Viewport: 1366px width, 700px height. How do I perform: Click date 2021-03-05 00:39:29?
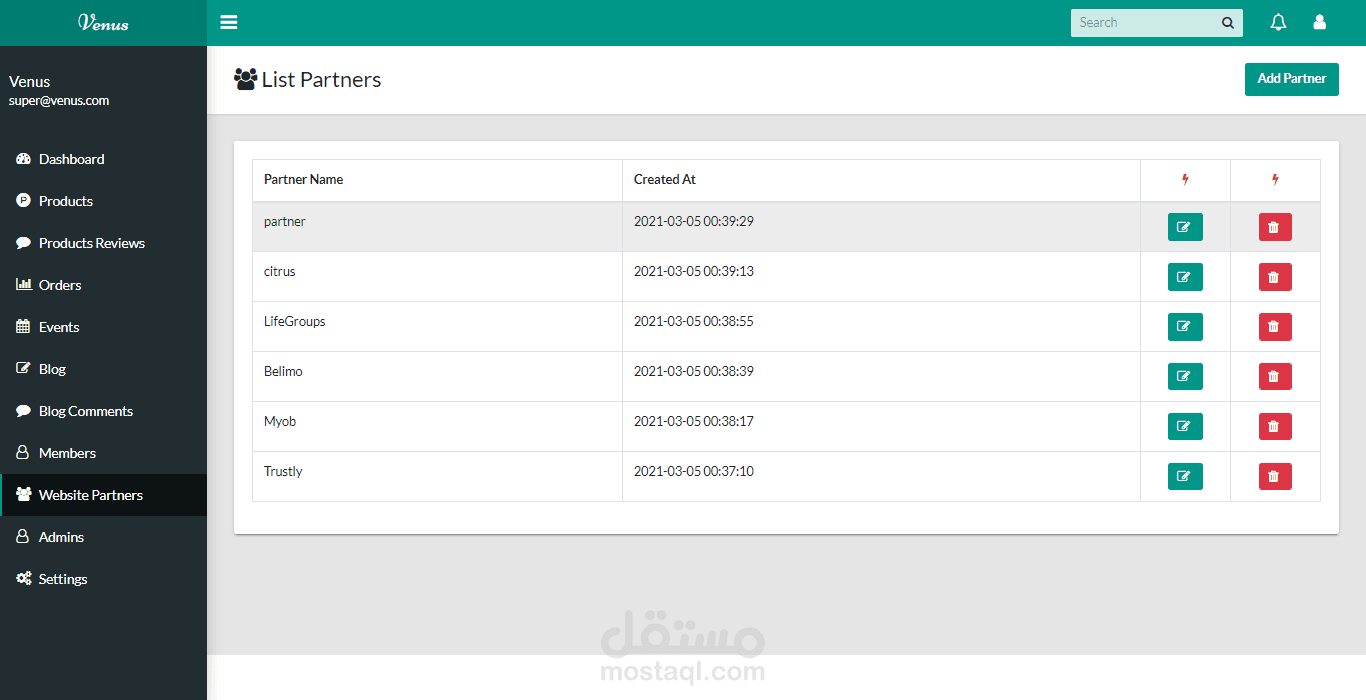coord(694,221)
